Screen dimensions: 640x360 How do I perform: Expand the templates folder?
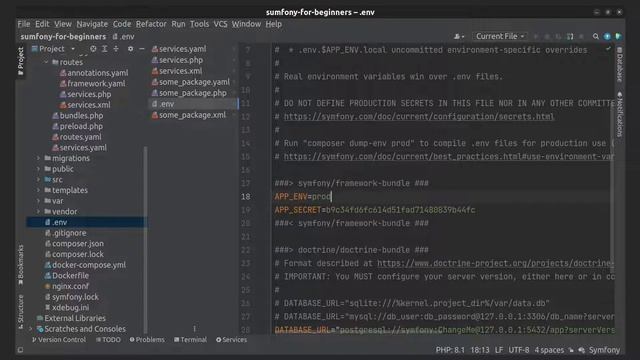pyautogui.click(x=38, y=190)
